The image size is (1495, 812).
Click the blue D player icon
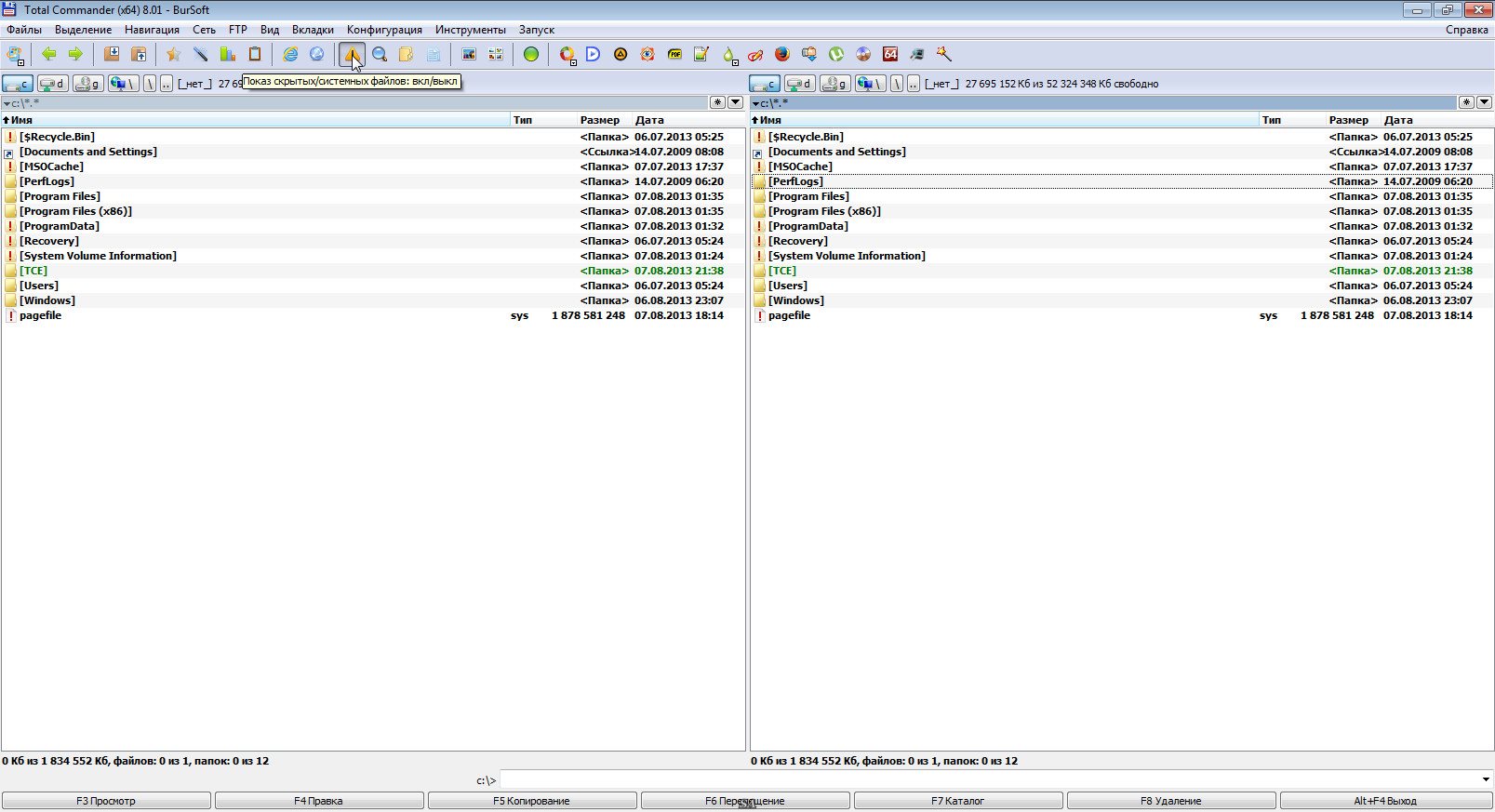click(x=593, y=54)
